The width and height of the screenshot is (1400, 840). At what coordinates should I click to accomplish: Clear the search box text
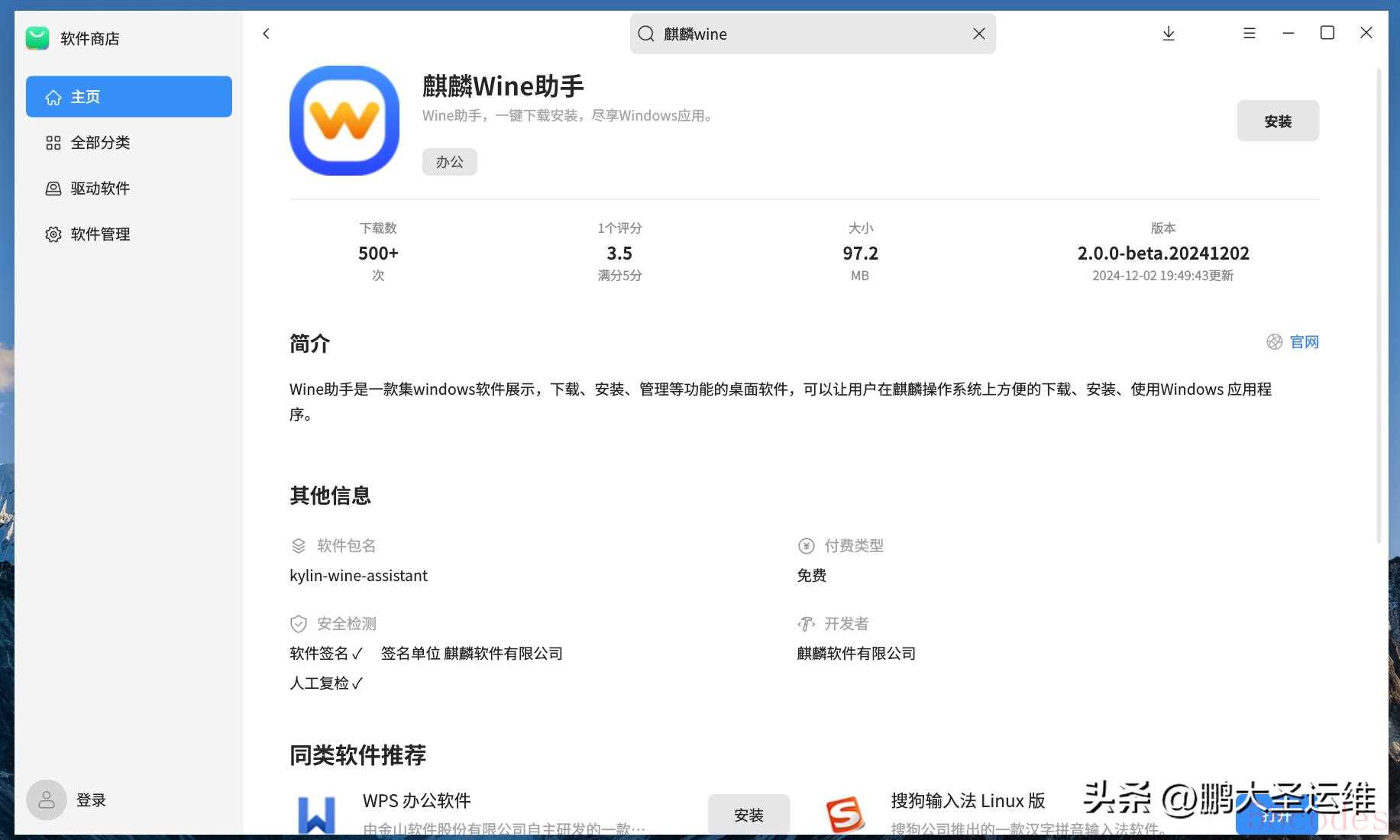click(x=978, y=34)
